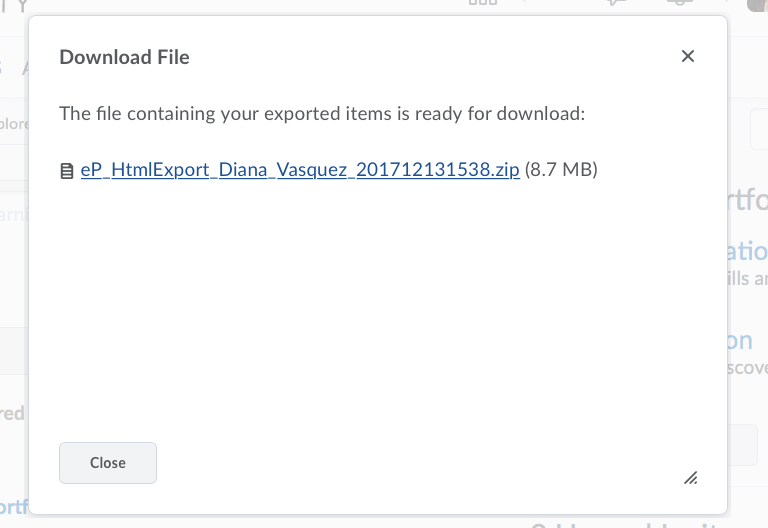Open the faded blue link ending in 'atio'
This screenshot has width=768, height=528.
click(x=747, y=251)
